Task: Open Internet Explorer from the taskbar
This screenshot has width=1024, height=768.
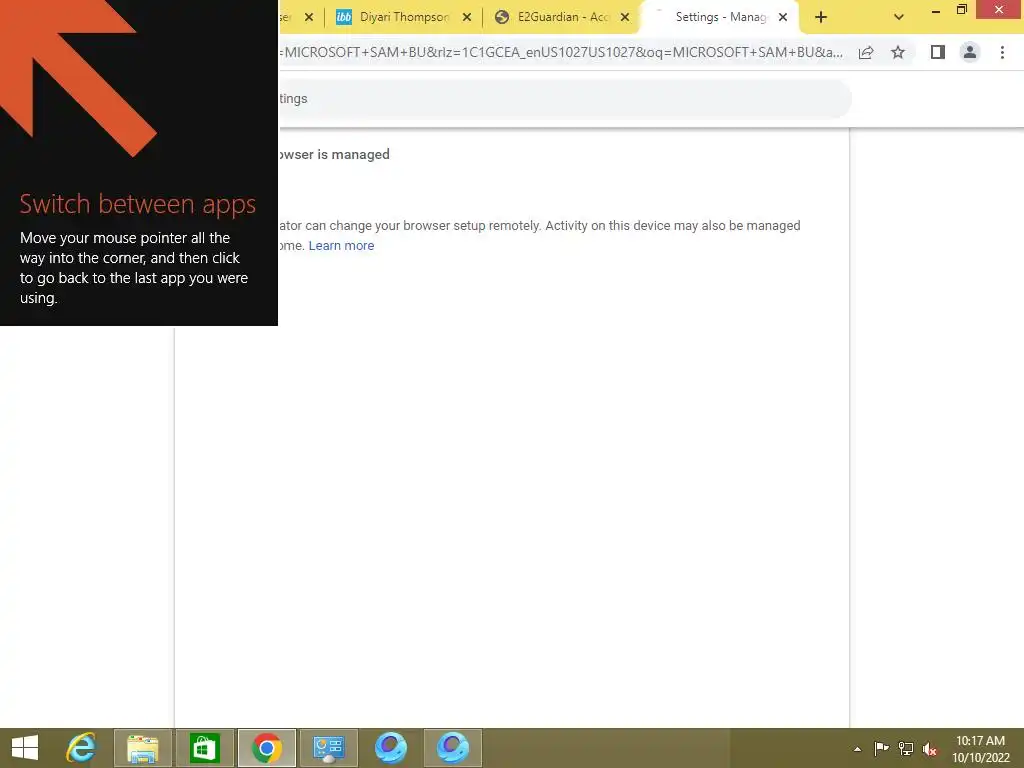Action: 81,748
